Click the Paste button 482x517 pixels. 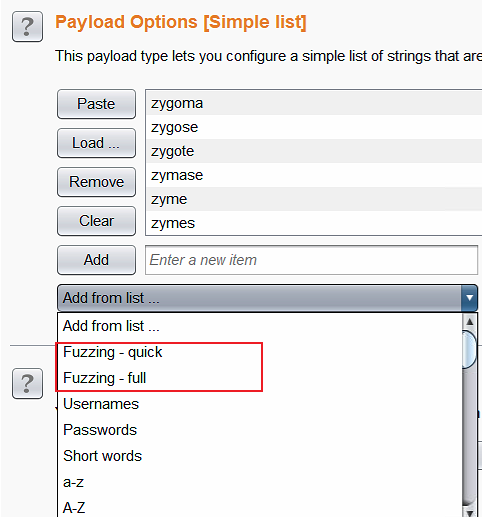[96, 104]
